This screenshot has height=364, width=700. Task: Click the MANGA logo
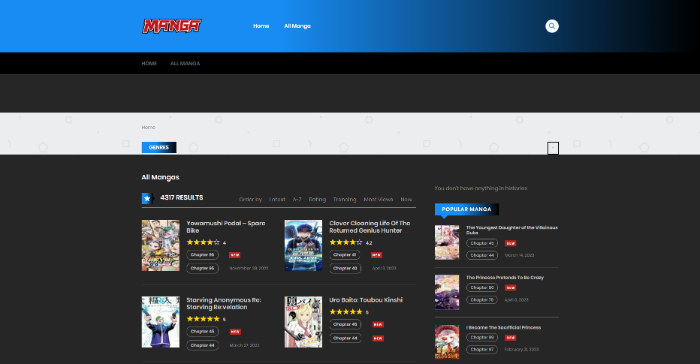pyautogui.click(x=172, y=26)
